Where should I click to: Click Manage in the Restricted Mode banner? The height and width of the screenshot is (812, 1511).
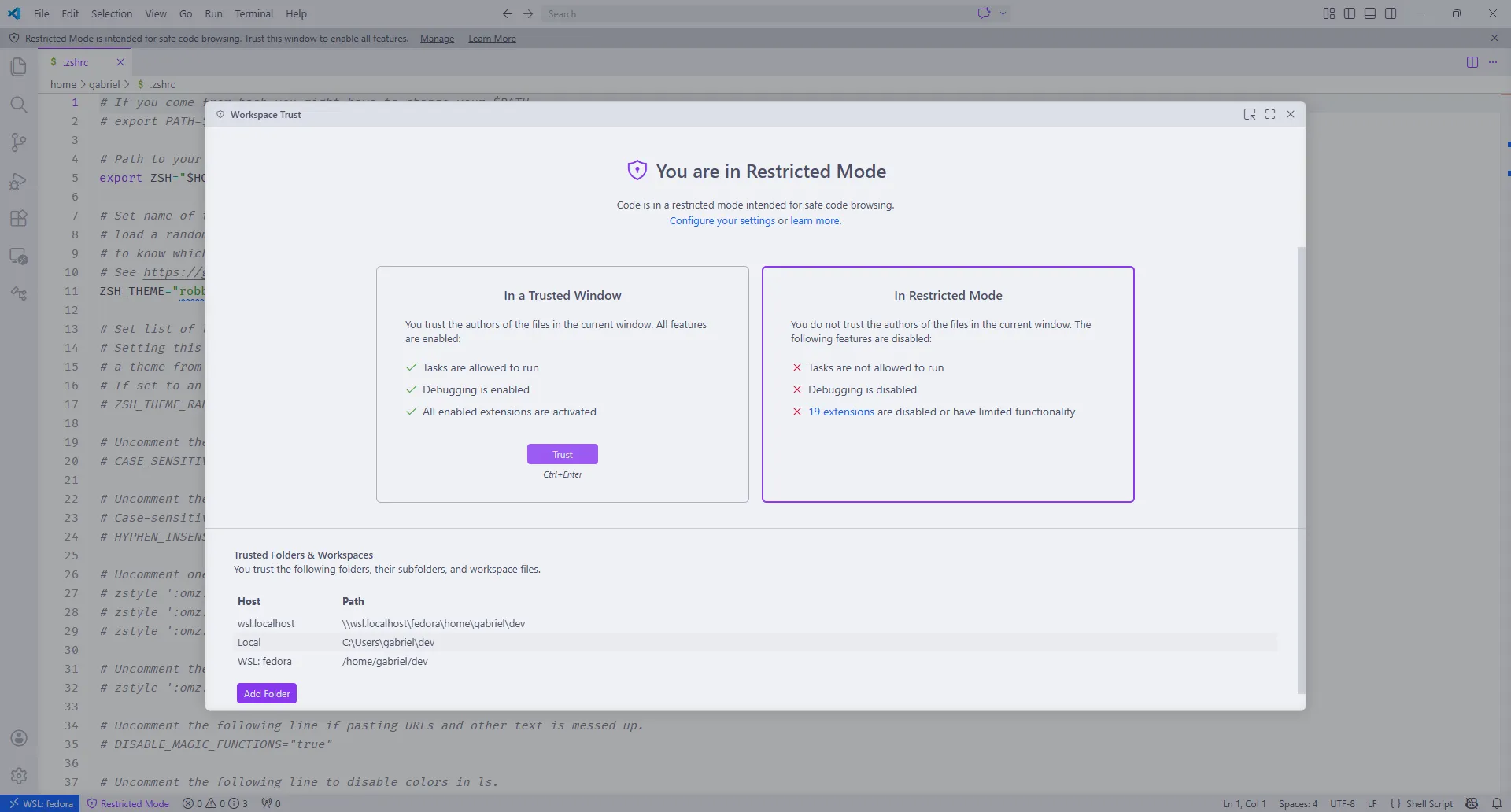click(x=437, y=39)
